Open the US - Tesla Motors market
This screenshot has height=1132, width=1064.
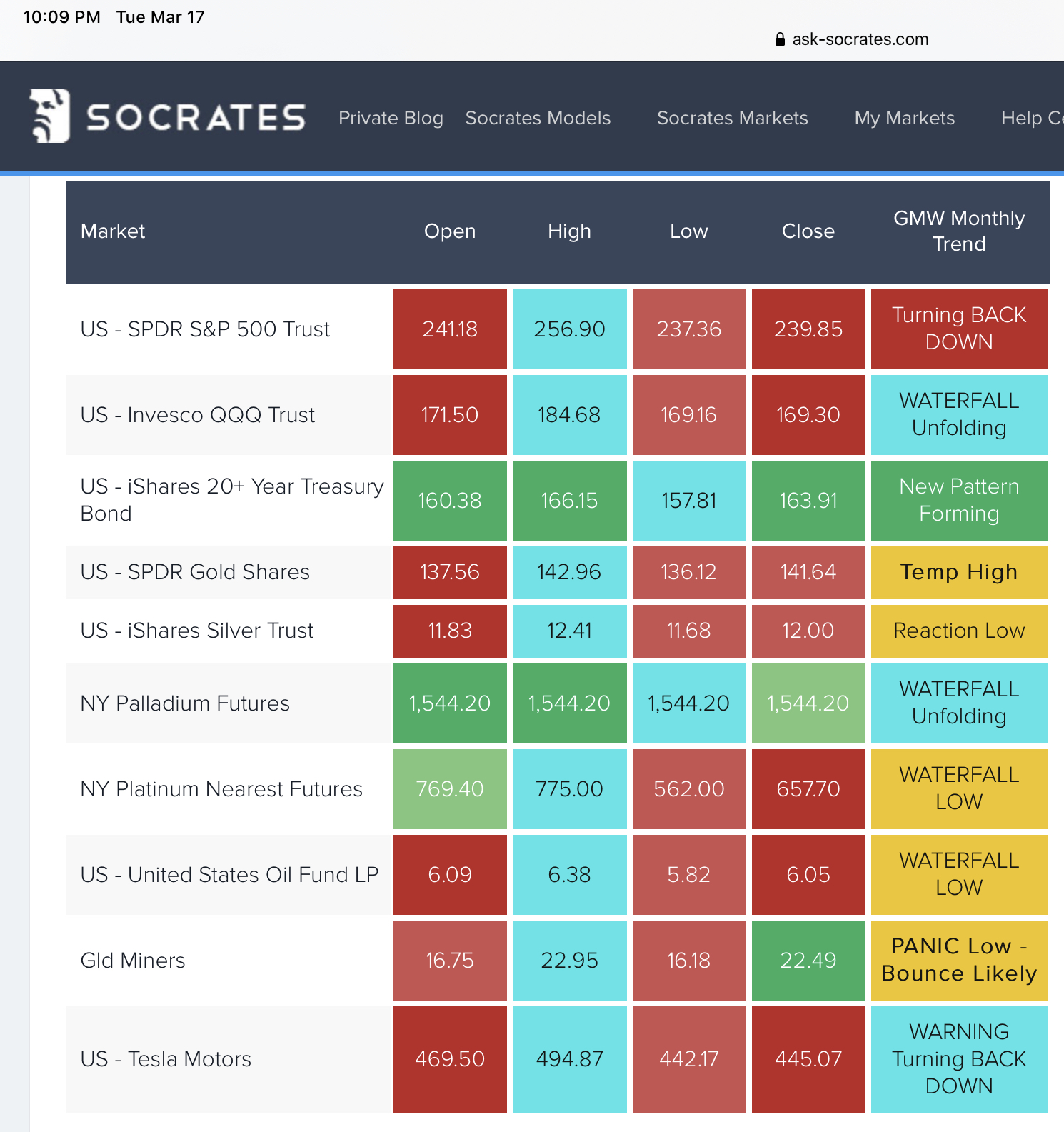[166, 1059]
